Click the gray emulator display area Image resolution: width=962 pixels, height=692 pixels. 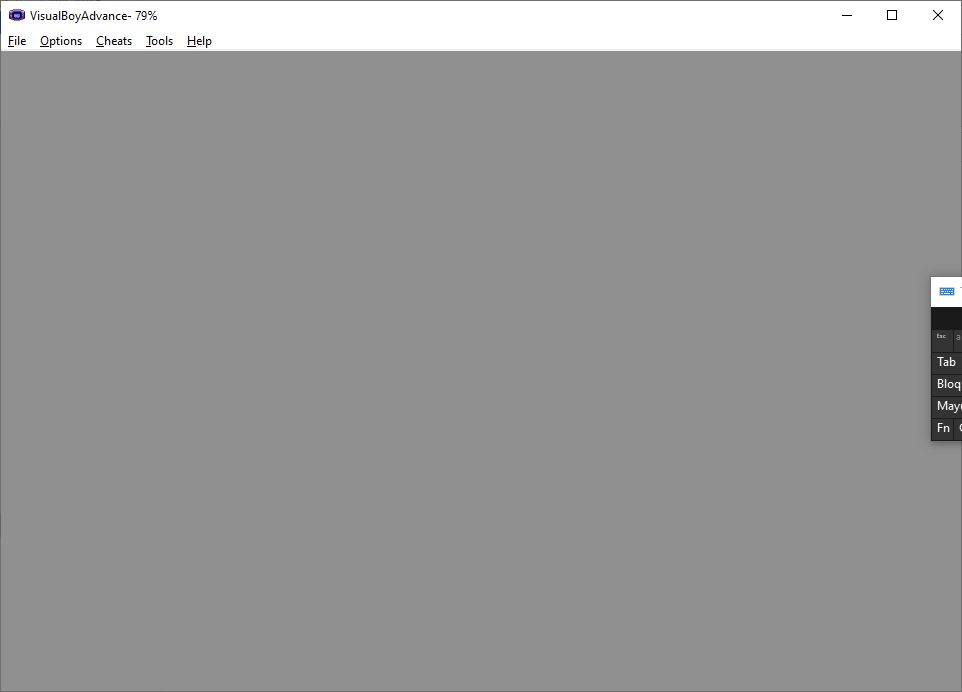coord(460,370)
